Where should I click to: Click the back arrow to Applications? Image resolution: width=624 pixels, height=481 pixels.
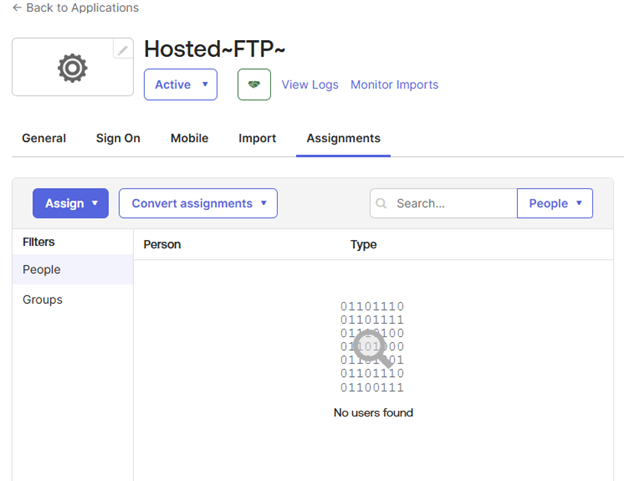(17, 8)
